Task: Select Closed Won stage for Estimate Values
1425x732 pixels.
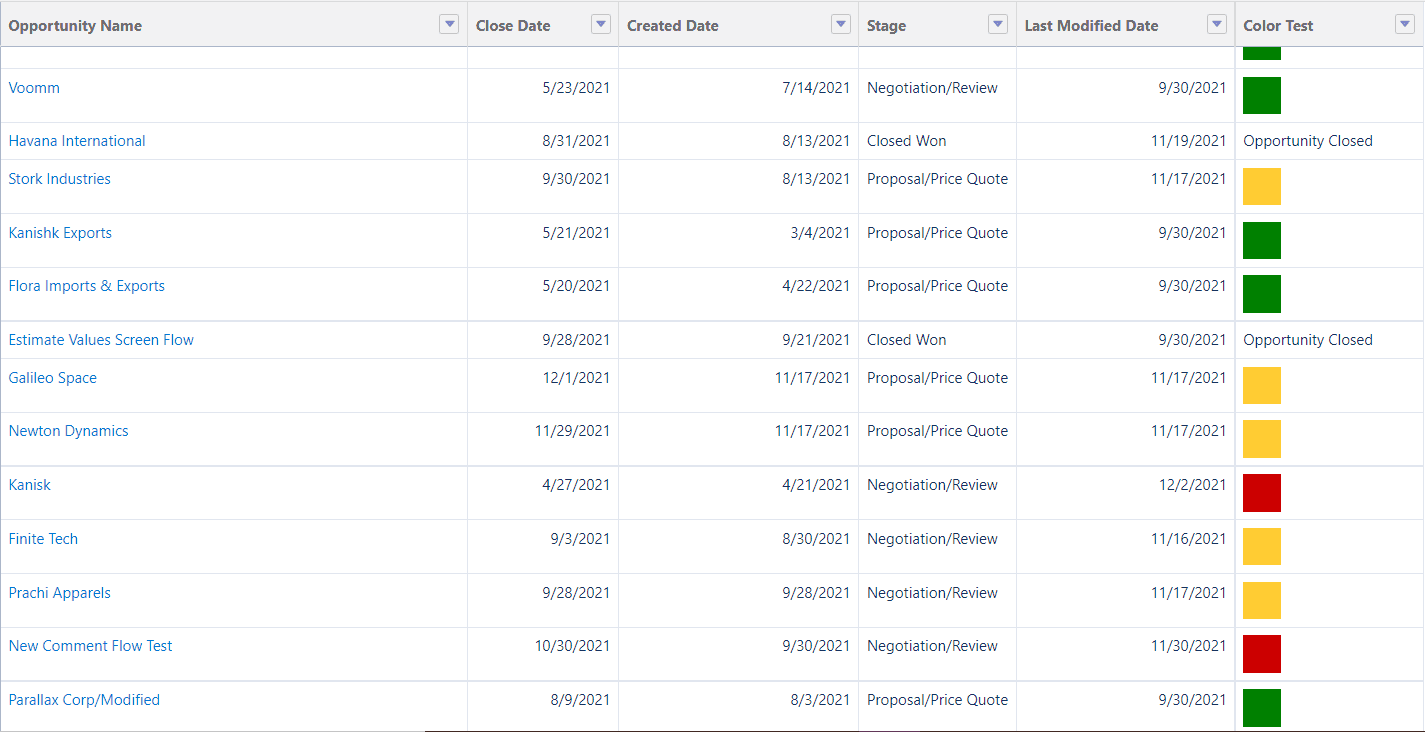Action: [907, 340]
